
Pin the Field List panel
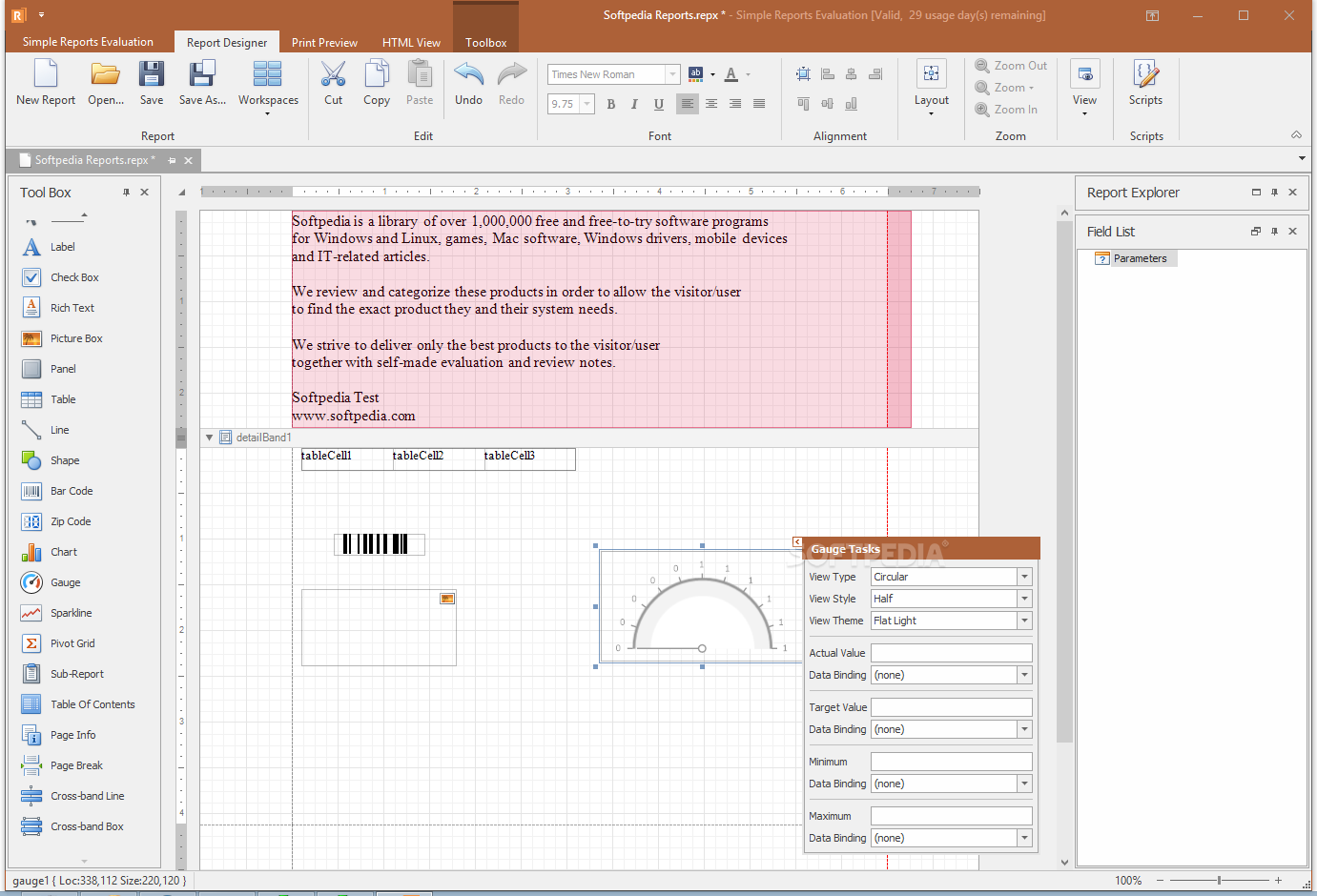(x=1274, y=232)
